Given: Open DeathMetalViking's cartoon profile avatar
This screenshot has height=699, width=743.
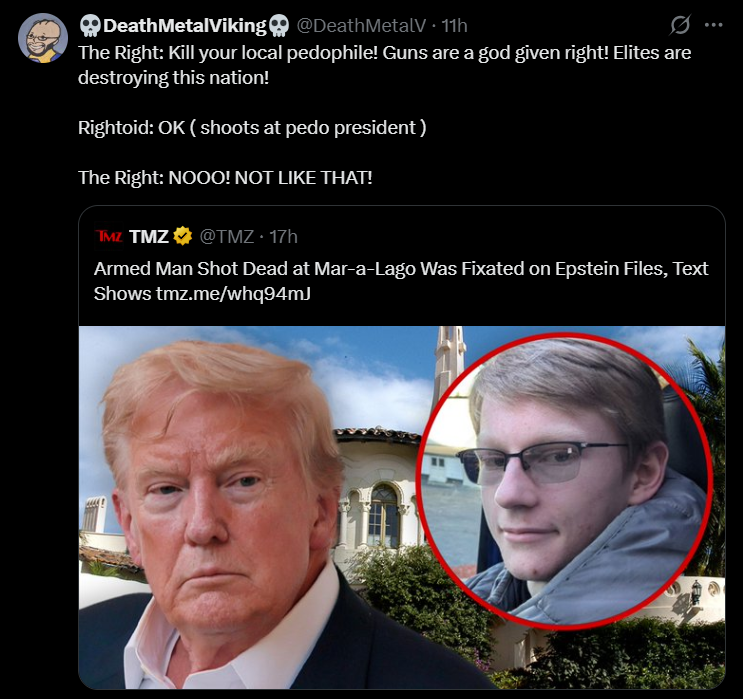Looking at the screenshot, I should pyautogui.click(x=43, y=38).
